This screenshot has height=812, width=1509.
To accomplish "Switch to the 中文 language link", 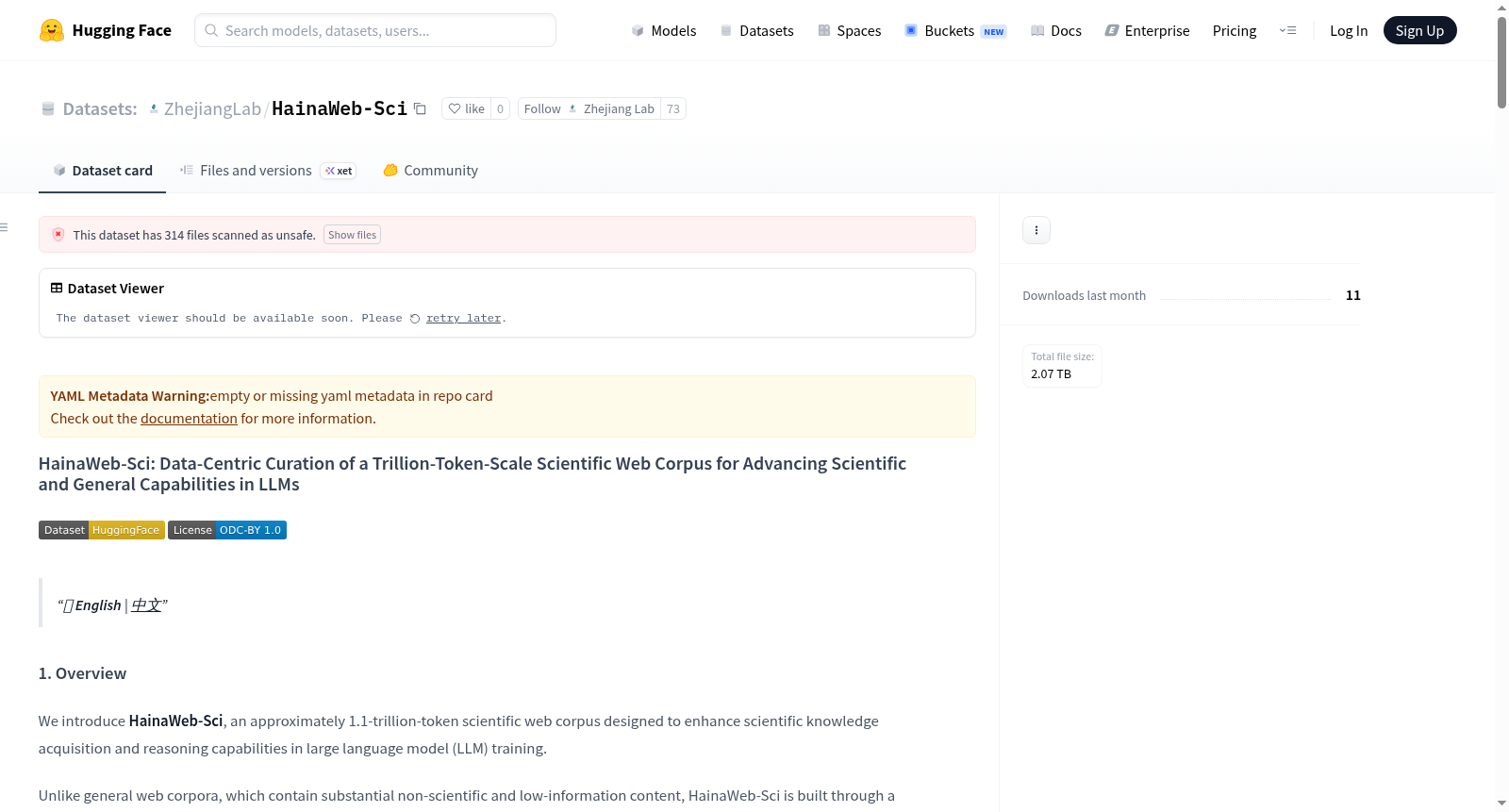I will [x=146, y=605].
